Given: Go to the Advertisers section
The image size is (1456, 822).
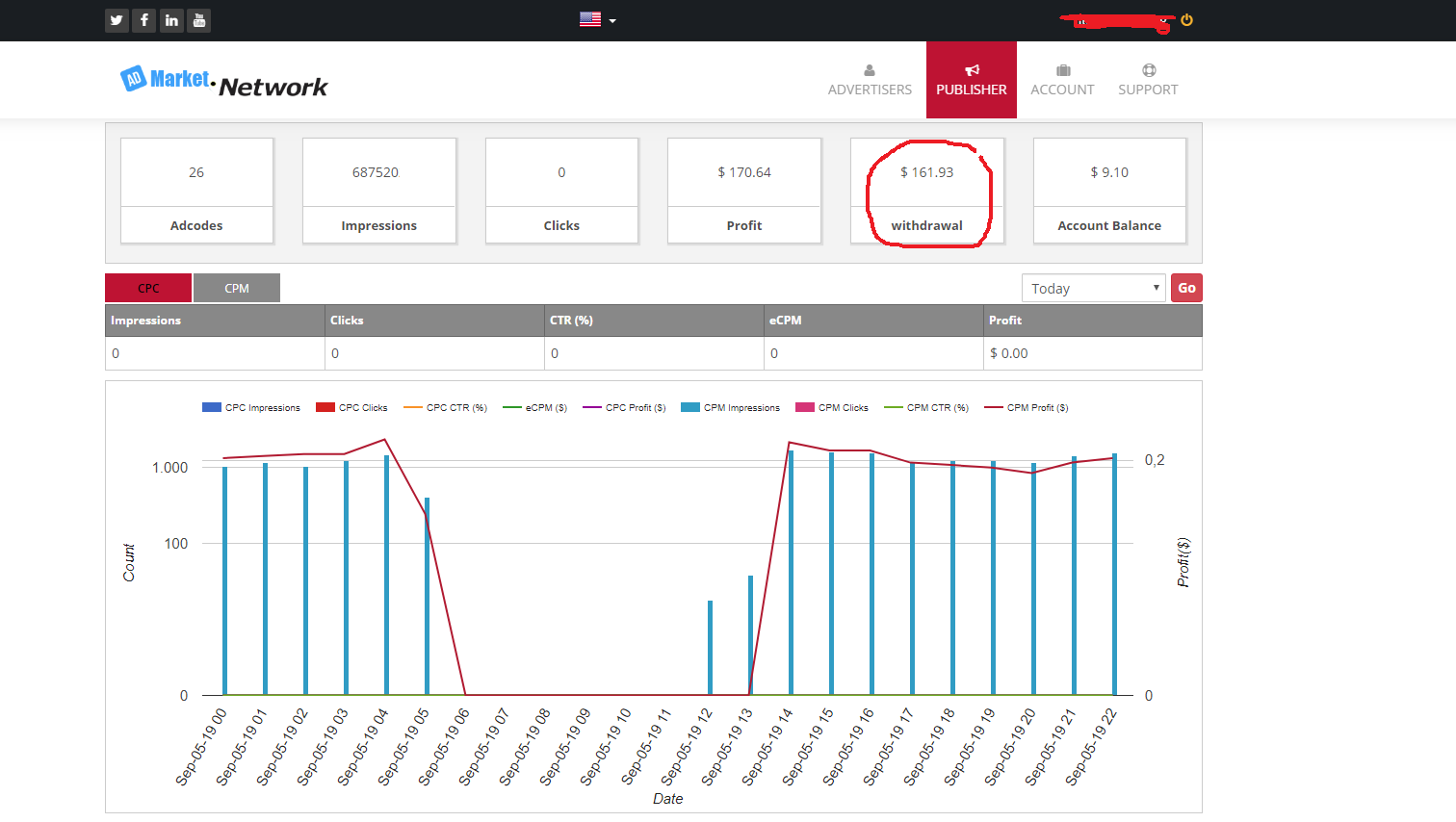Looking at the screenshot, I should tap(870, 80).
